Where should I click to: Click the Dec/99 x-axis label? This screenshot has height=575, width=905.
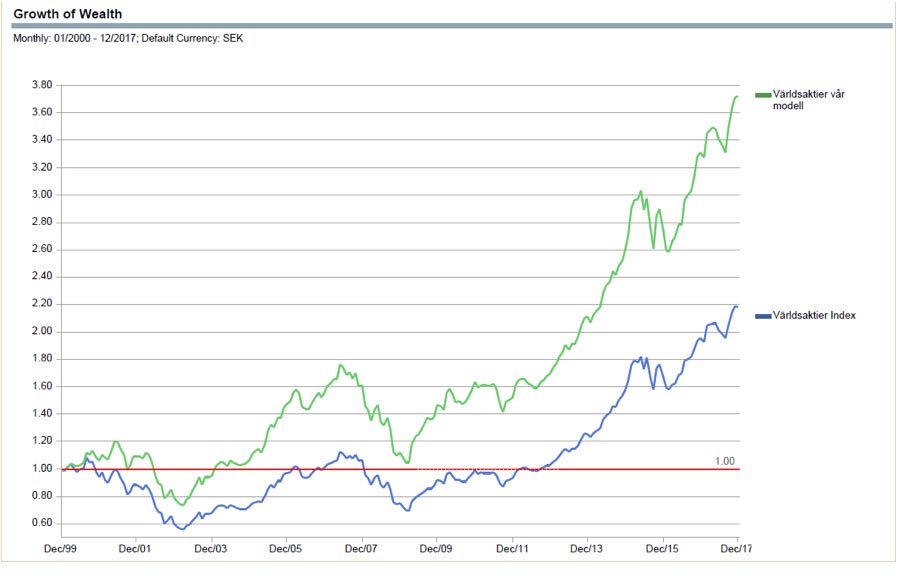pos(60,548)
